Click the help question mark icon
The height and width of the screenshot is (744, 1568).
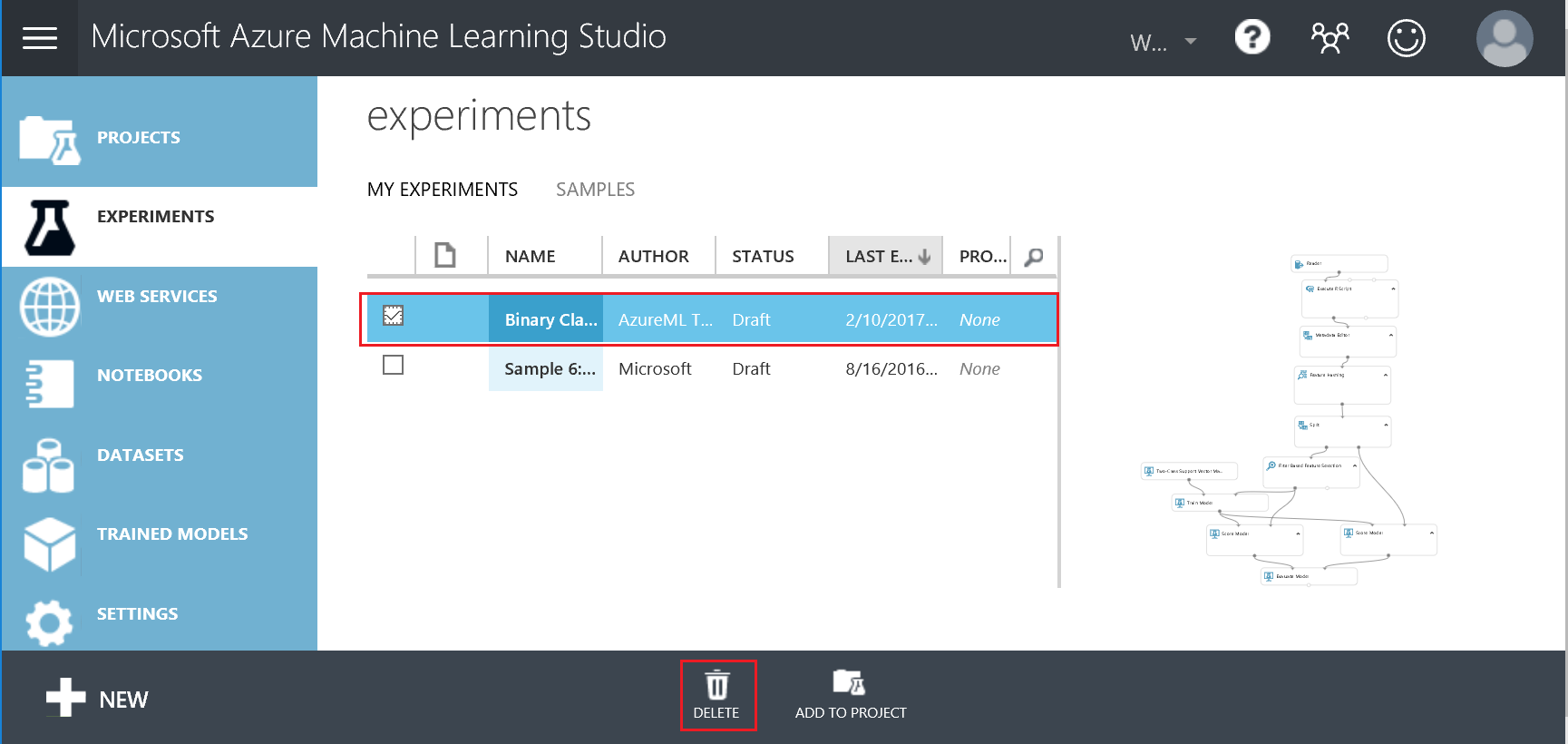point(1252,38)
